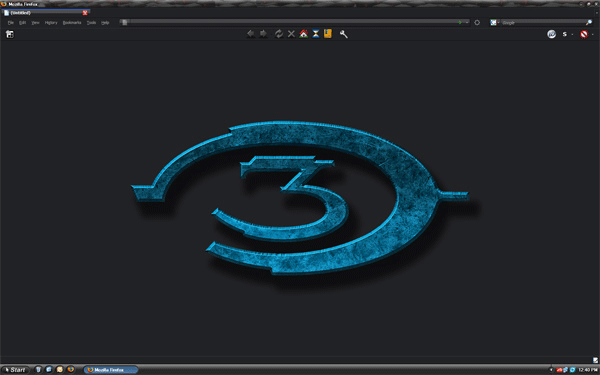Open the Help menu
This screenshot has height=375, width=600.
[105, 23]
